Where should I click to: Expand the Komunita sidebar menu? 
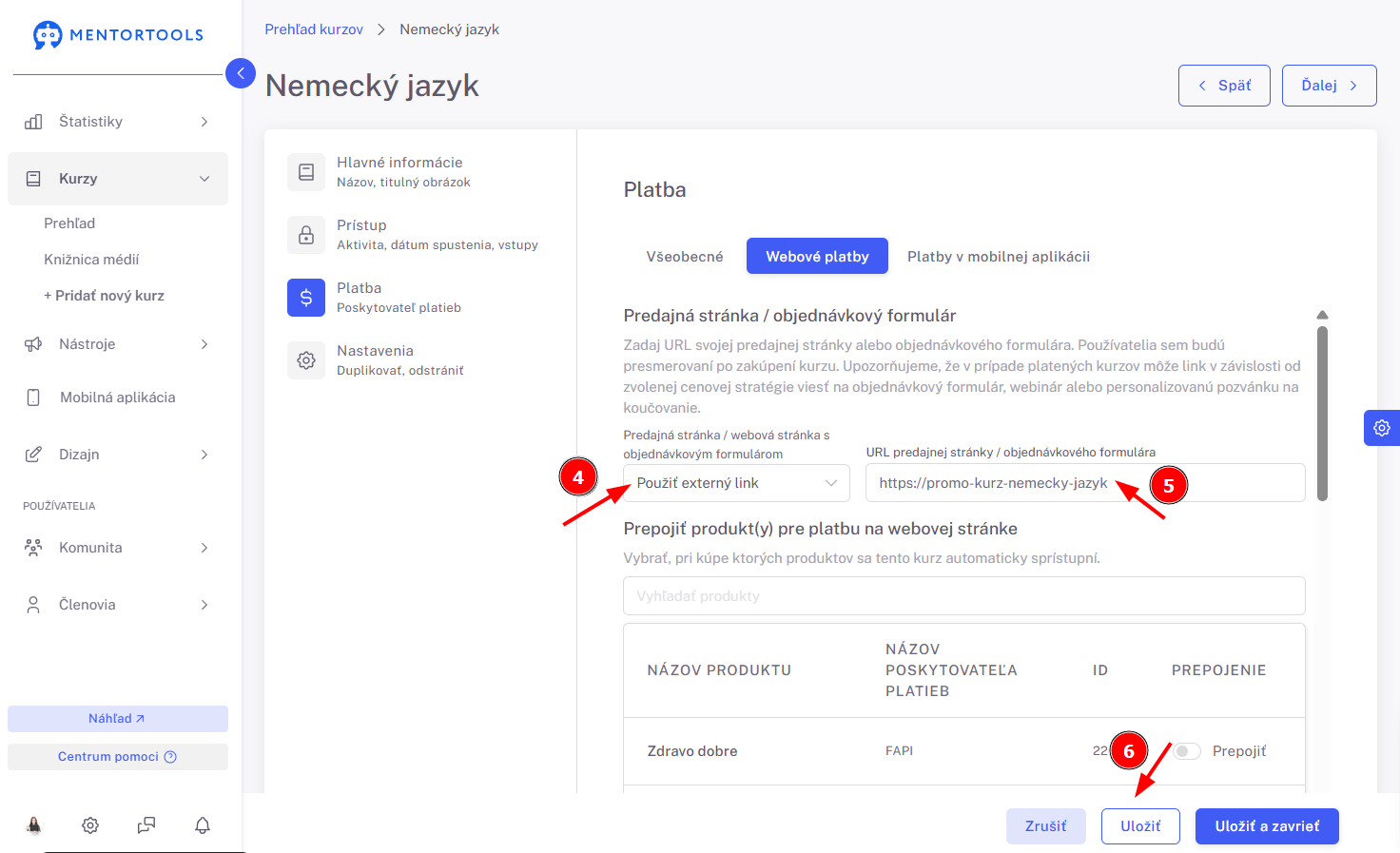tap(118, 548)
